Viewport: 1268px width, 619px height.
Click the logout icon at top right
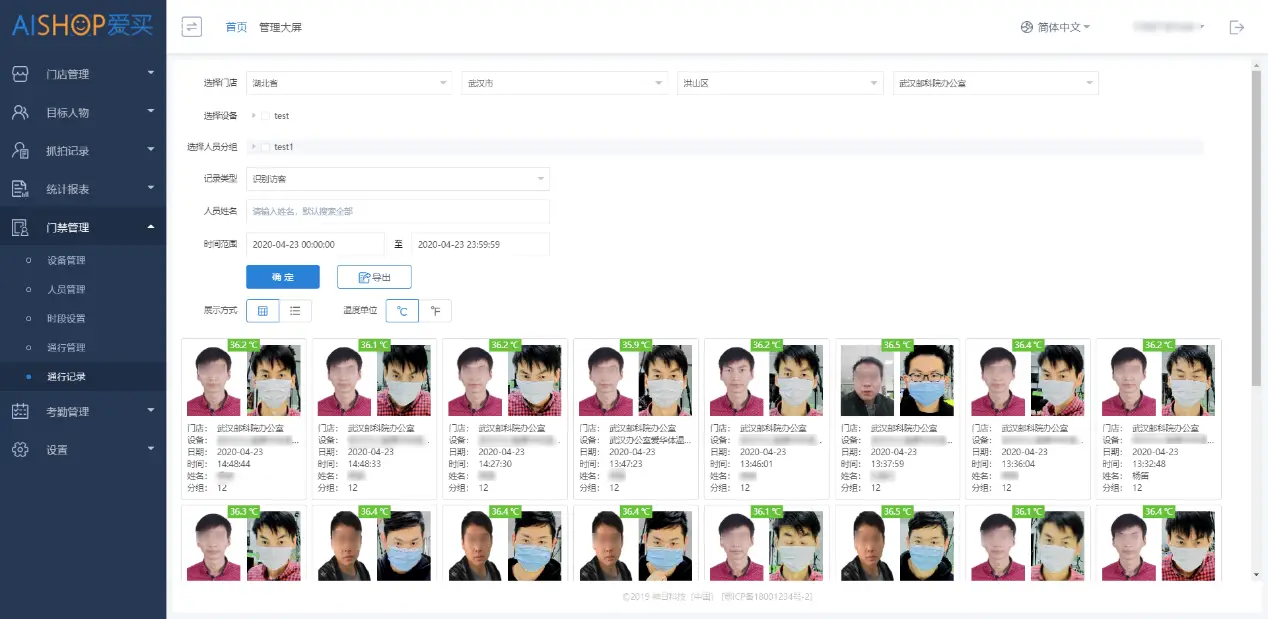pos(1237,27)
